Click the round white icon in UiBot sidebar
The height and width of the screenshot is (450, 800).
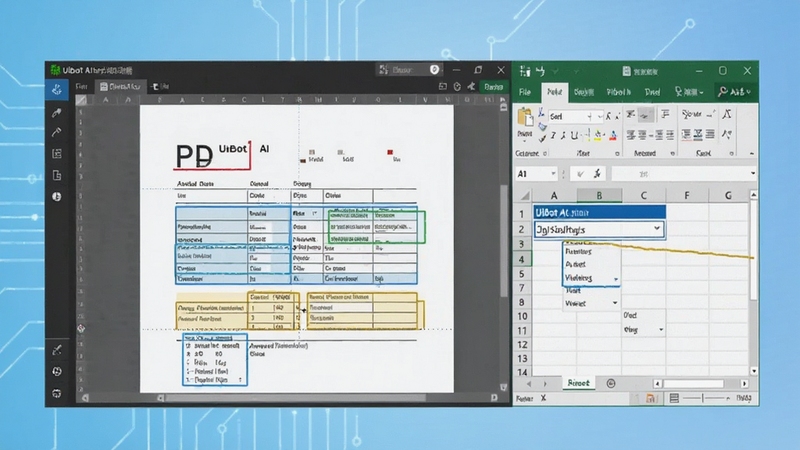57,196
